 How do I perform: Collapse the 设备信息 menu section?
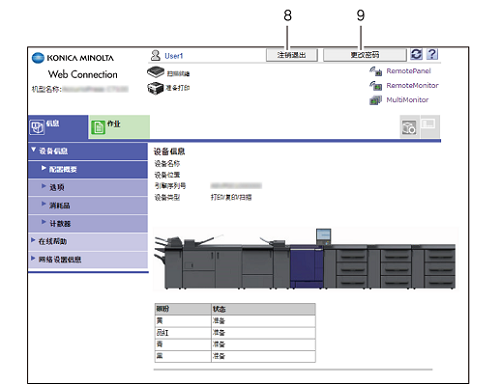coord(88,151)
